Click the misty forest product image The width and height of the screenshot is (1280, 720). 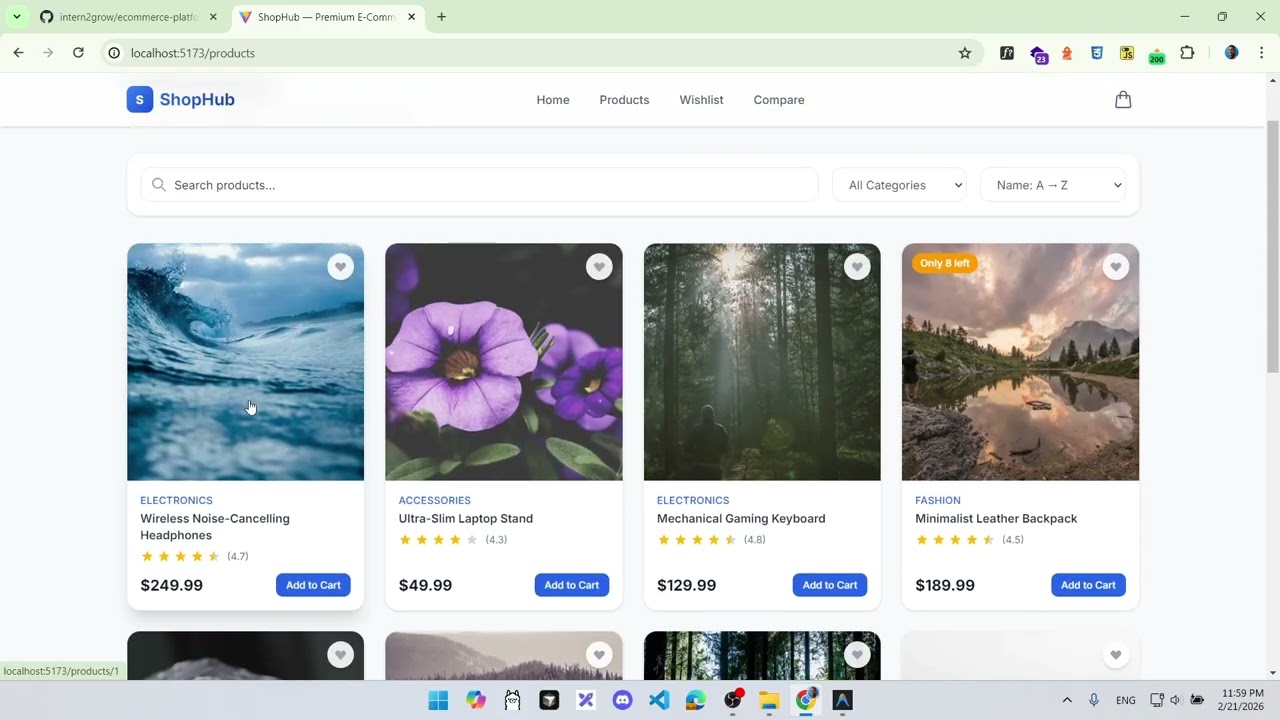point(762,362)
